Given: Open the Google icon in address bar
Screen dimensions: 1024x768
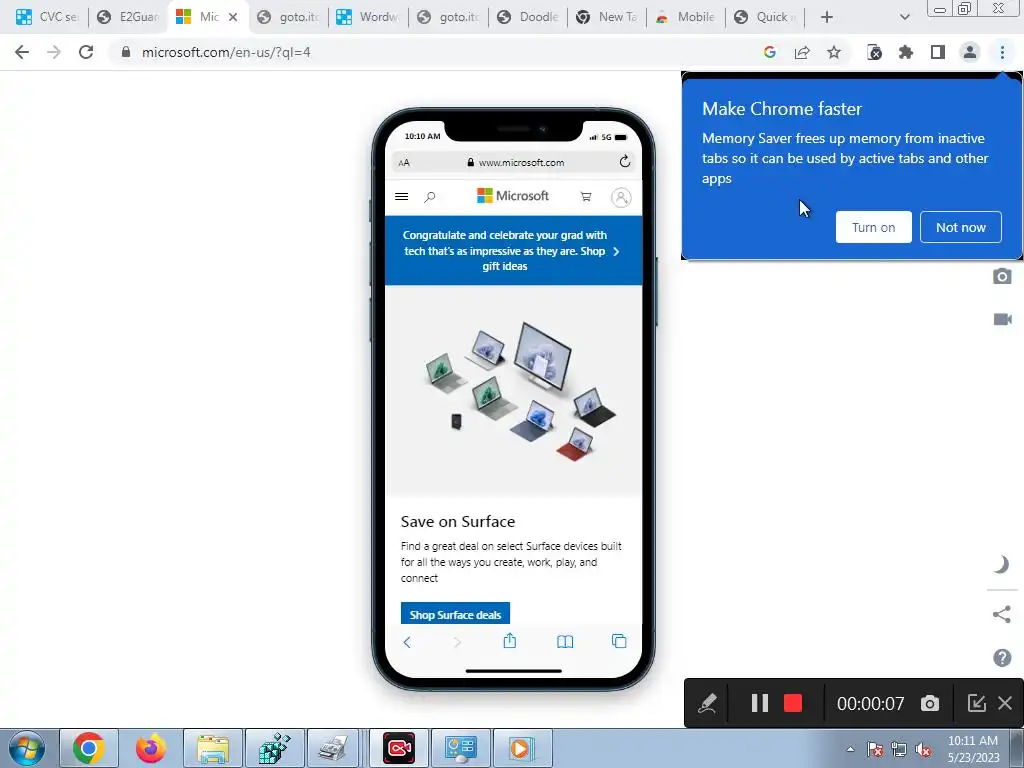Looking at the screenshot, I should pyautogui.click(x=770, y=52).
